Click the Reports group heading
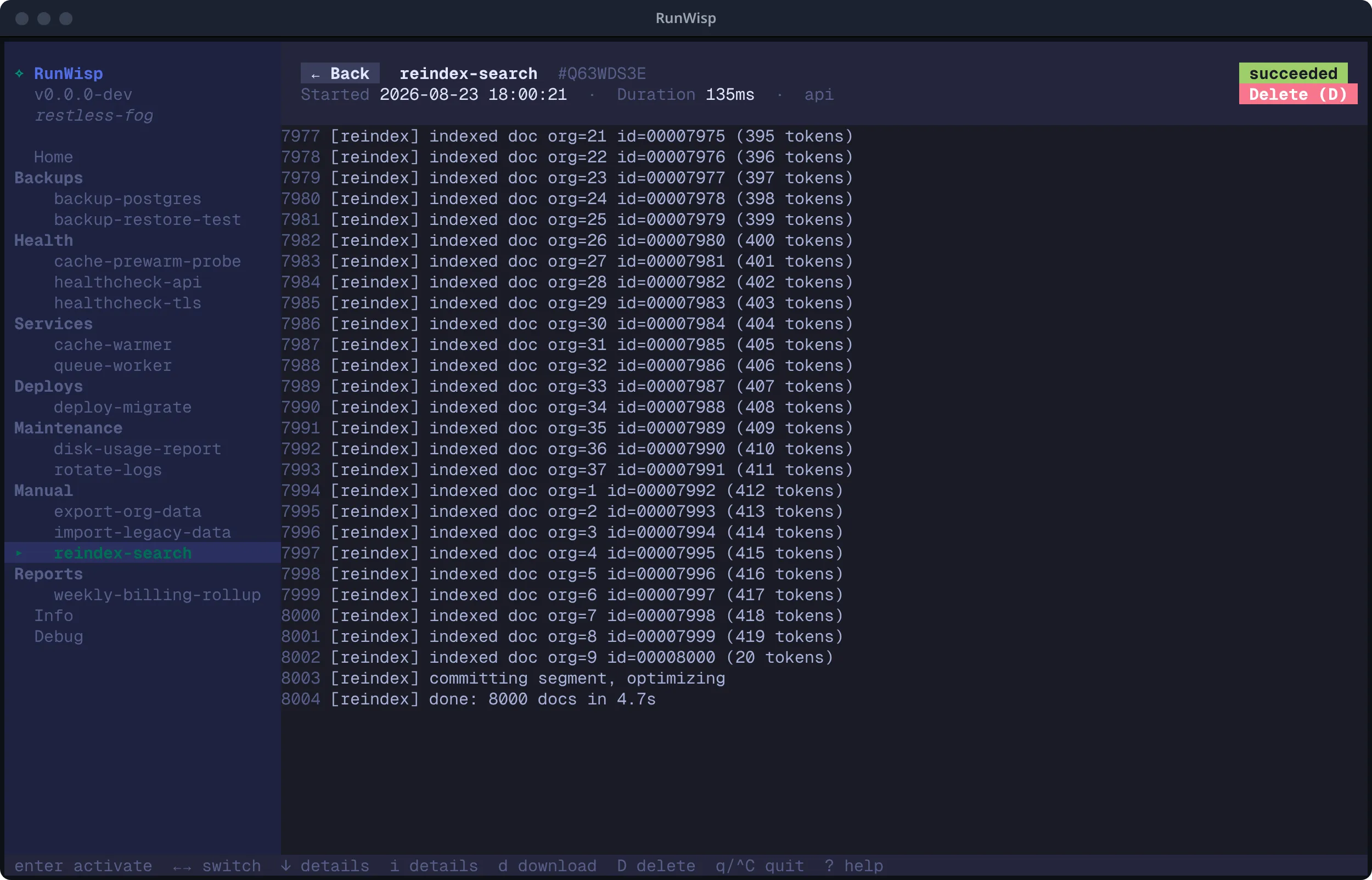The height and width of the screenshot is (880, 1372). click(49, 574)
